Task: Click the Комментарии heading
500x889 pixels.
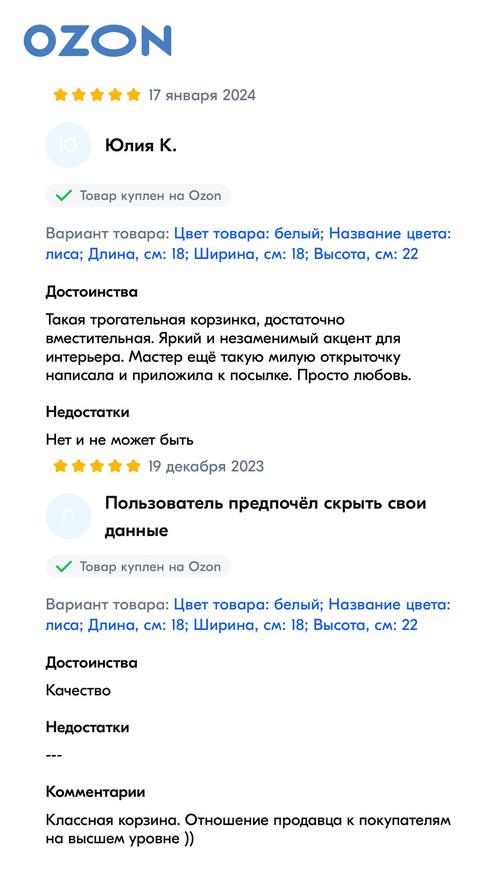Action: (x=95, y=792)
